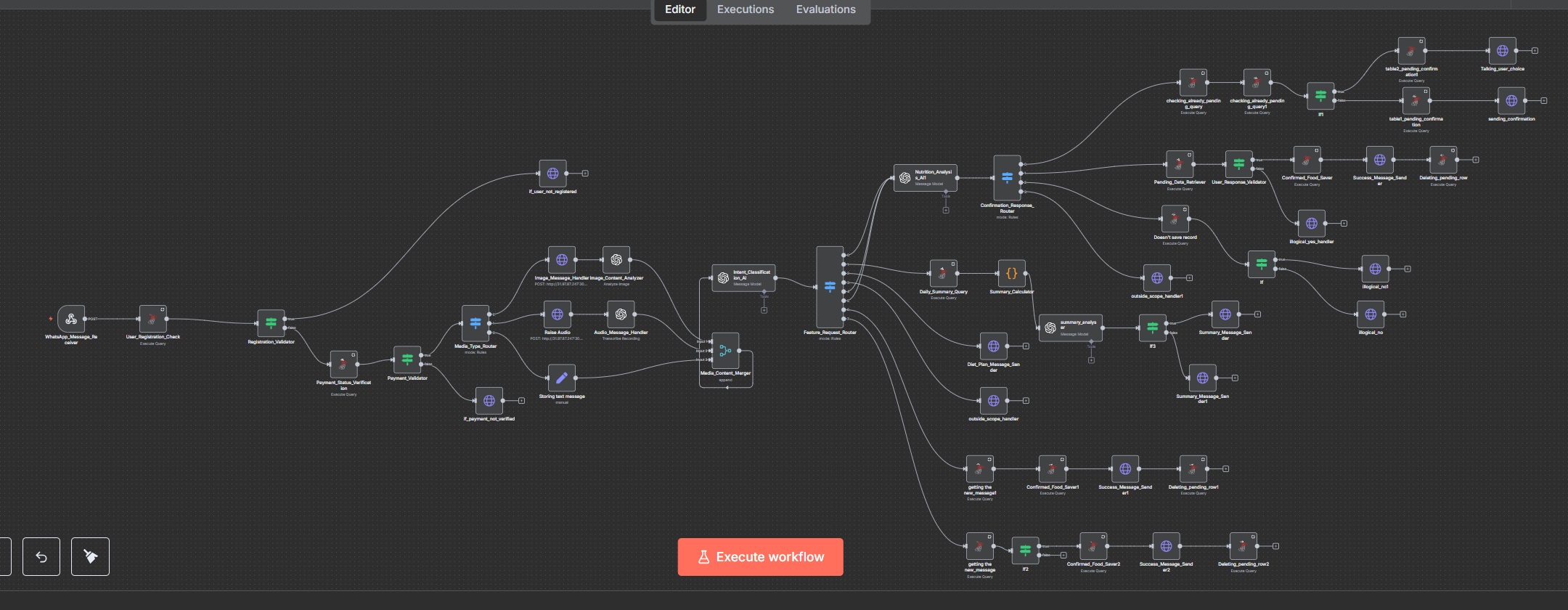Click the illogical_no HTTP node

1370,314
